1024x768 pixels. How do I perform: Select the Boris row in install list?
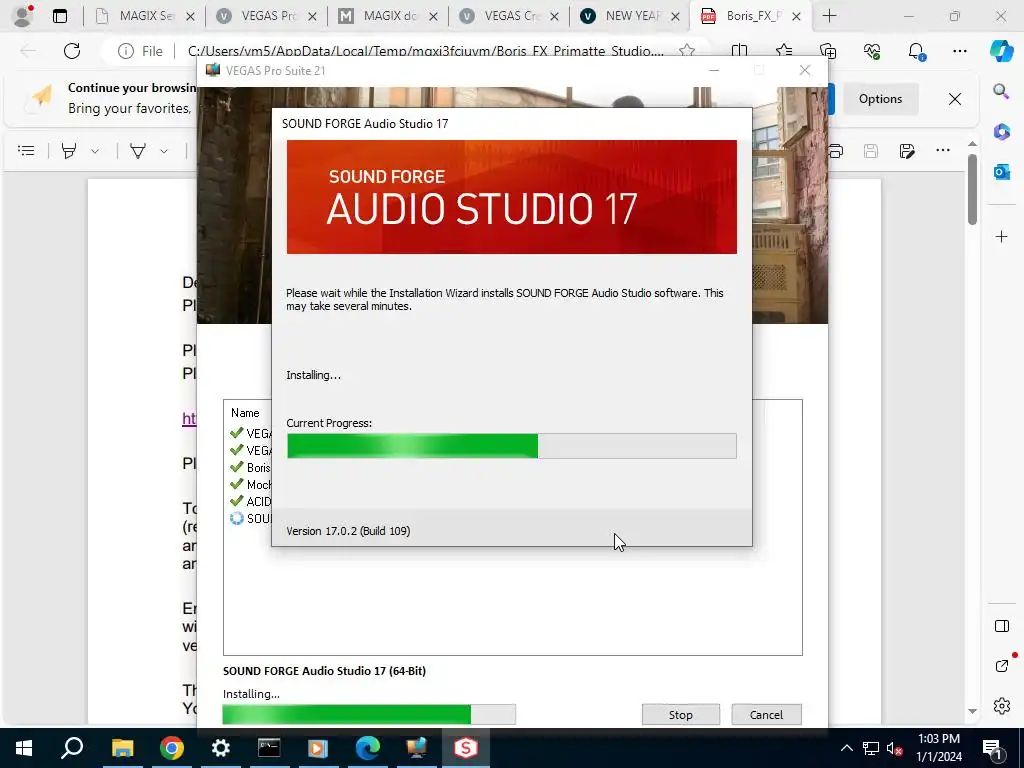250,468
